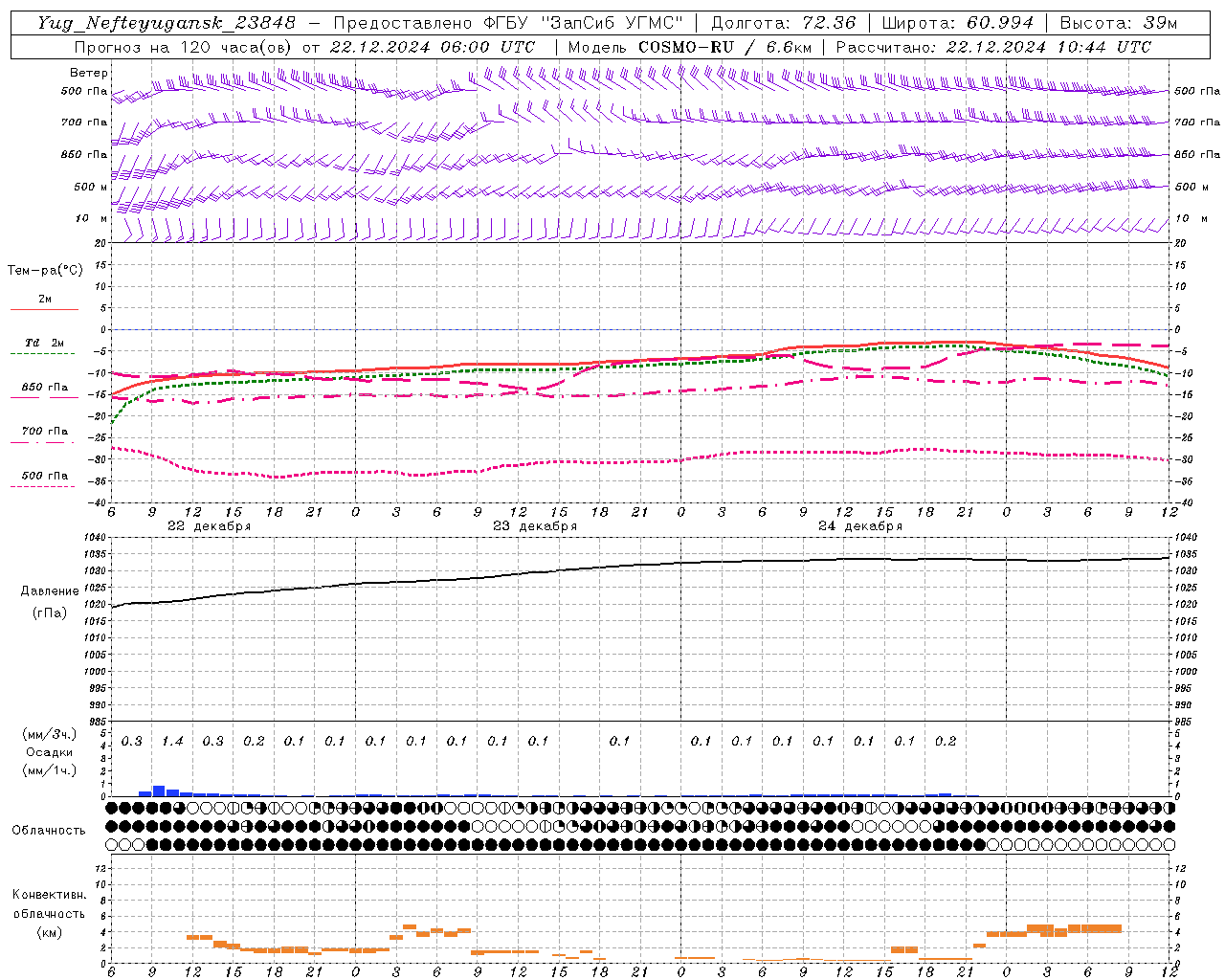Click the '700 гПа' temperature legend entry
This screenshot has height=980, width=1225.
(45, 432)
